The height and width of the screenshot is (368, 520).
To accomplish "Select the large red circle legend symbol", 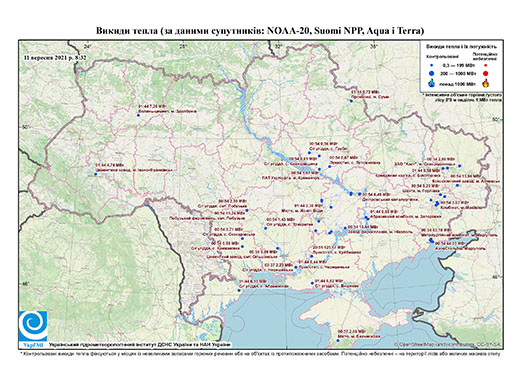I will point(486,73).
